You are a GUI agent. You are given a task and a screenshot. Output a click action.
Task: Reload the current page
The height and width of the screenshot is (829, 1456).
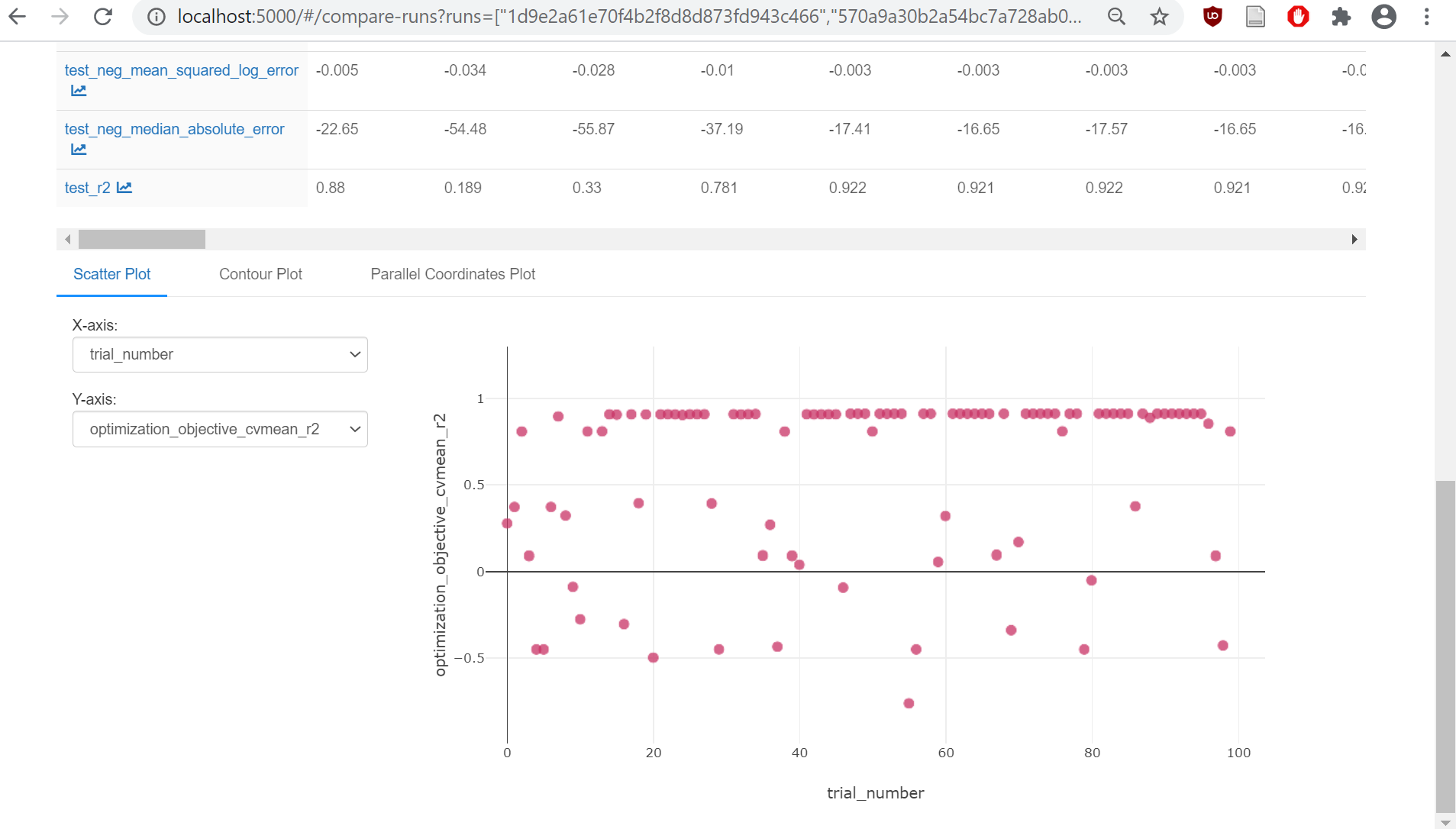point(103,17)
